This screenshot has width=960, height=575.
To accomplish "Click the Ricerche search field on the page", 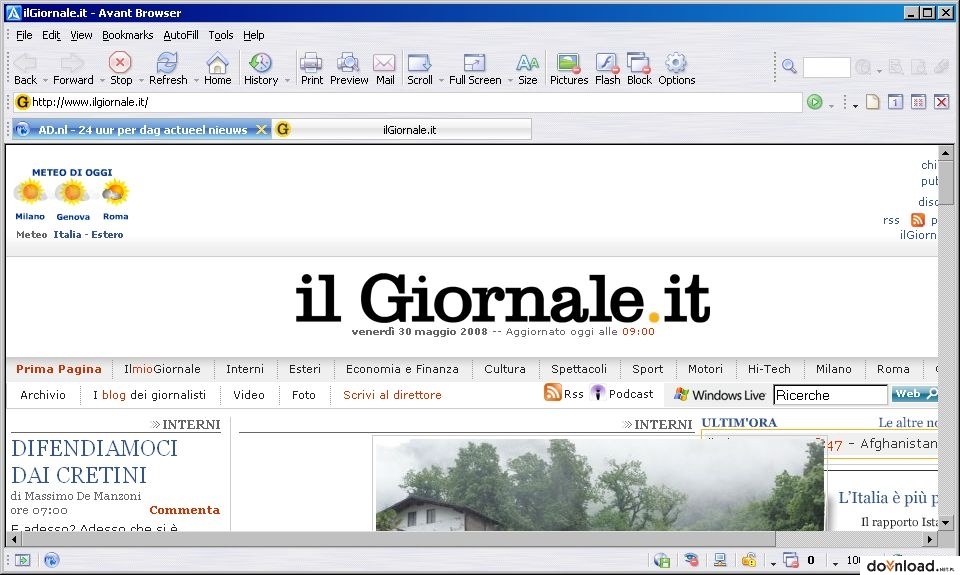I will (x=830, y=395).
